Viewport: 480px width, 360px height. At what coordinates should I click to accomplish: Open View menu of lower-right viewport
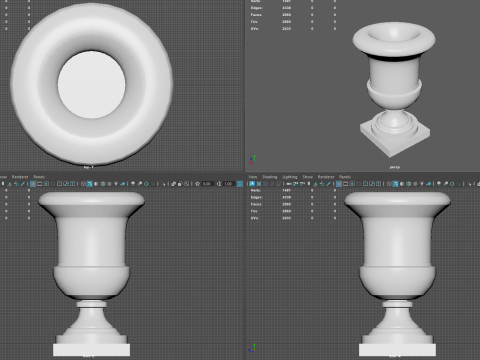(253, 177)
